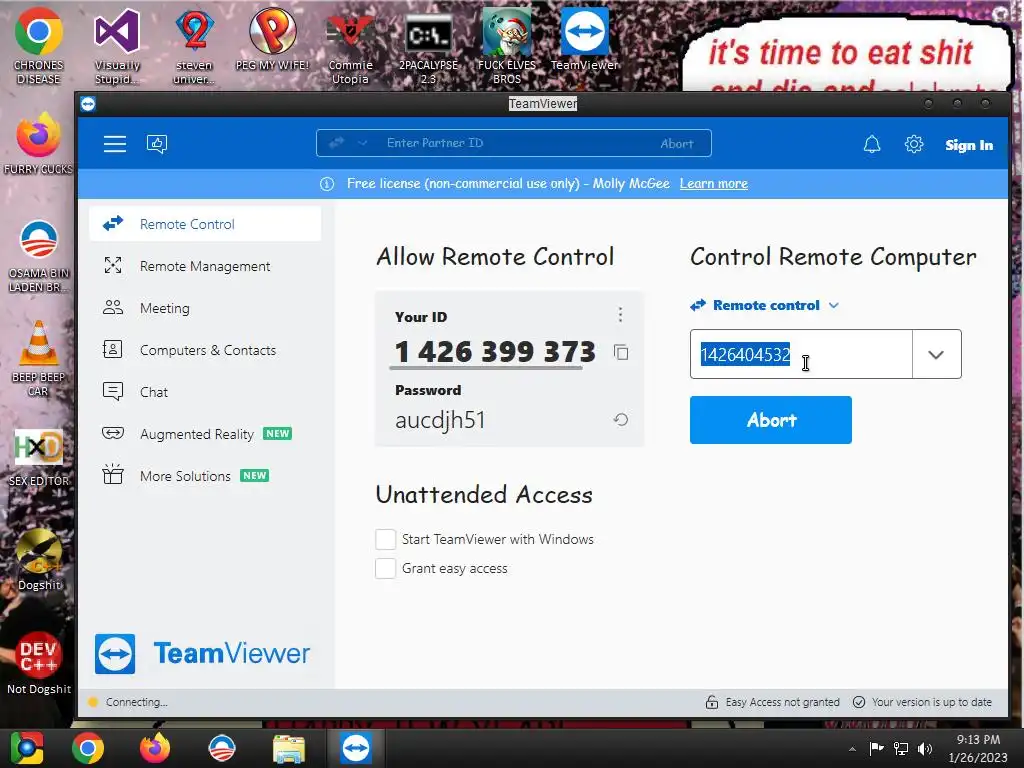1024x768 pixels.
Task: Check Grant easy access option
Action: [x=385, y=568]
